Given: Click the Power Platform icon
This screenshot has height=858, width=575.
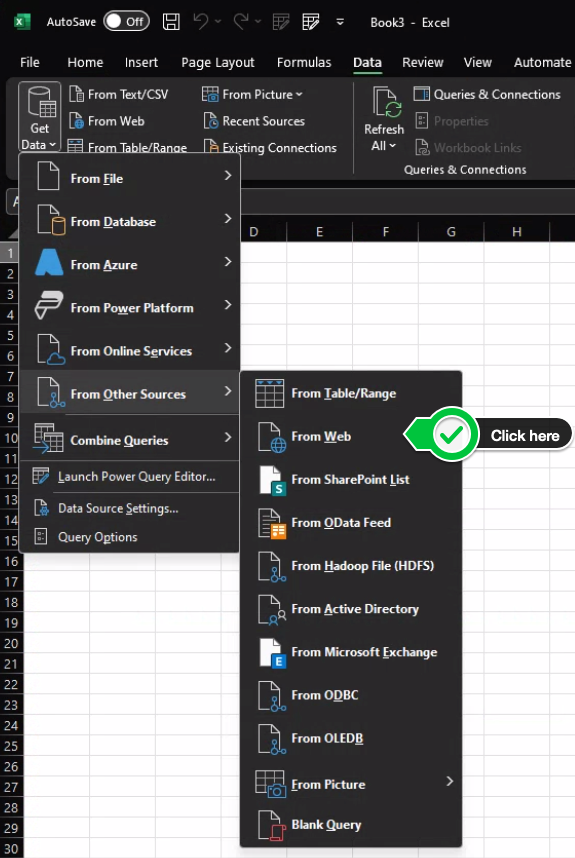Looking at the screenshot, I should tap(49, 305).
